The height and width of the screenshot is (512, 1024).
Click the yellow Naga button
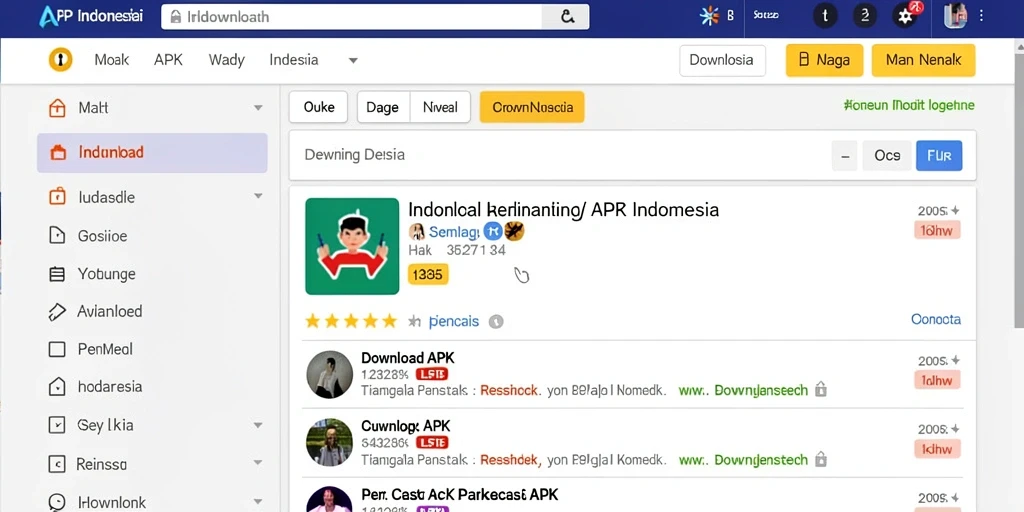point(824,61)
